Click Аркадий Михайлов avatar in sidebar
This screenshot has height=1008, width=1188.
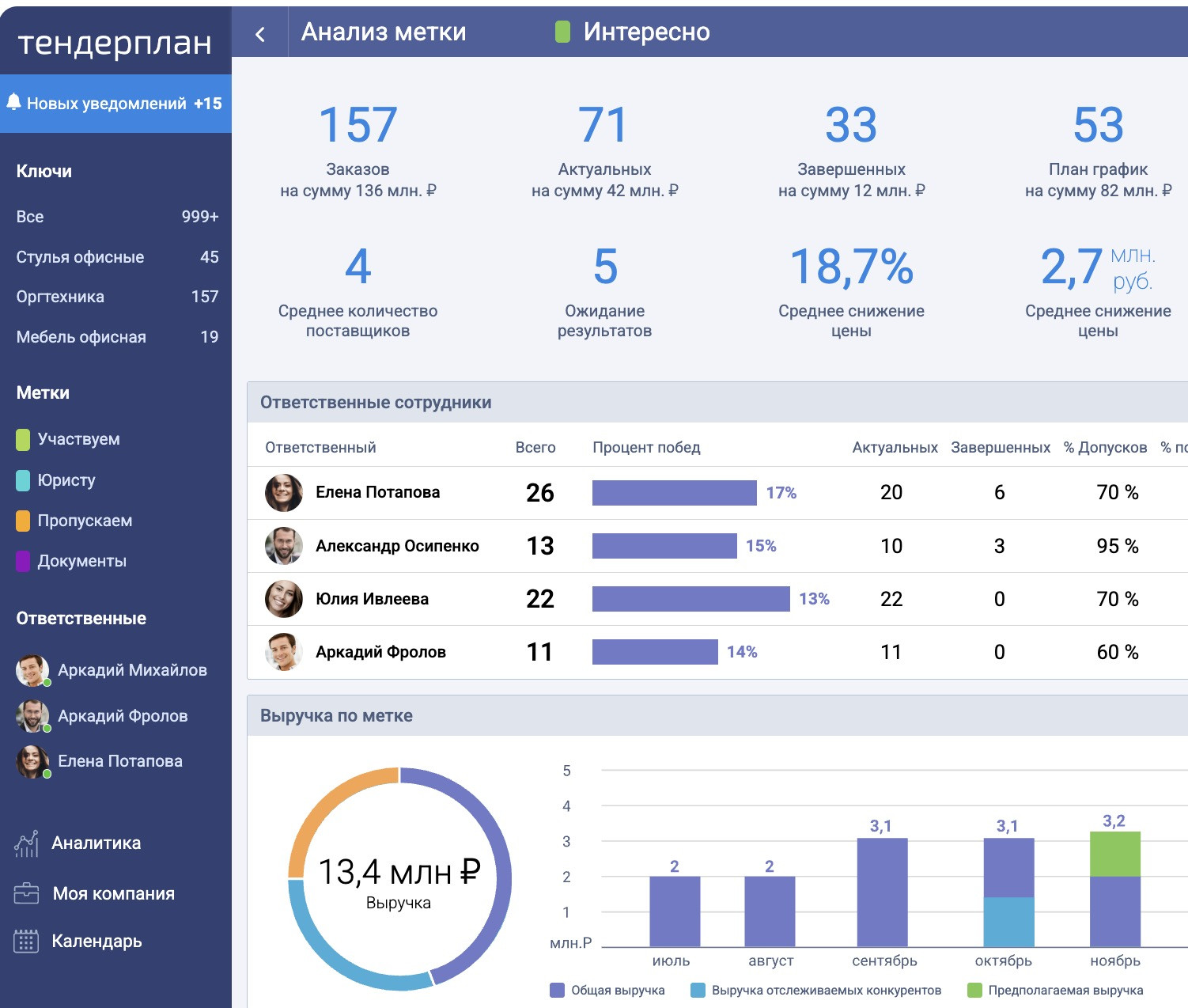tap(32, 670)
